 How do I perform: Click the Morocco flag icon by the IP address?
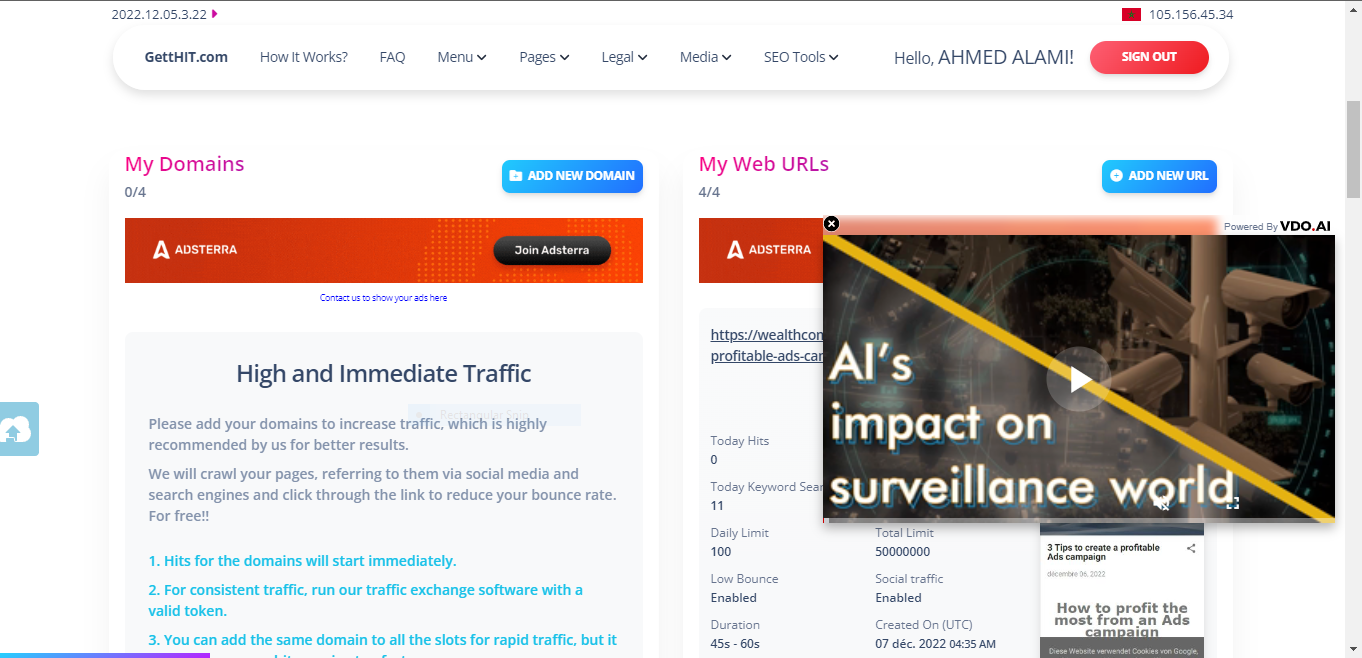click(x=1131, y=14)
